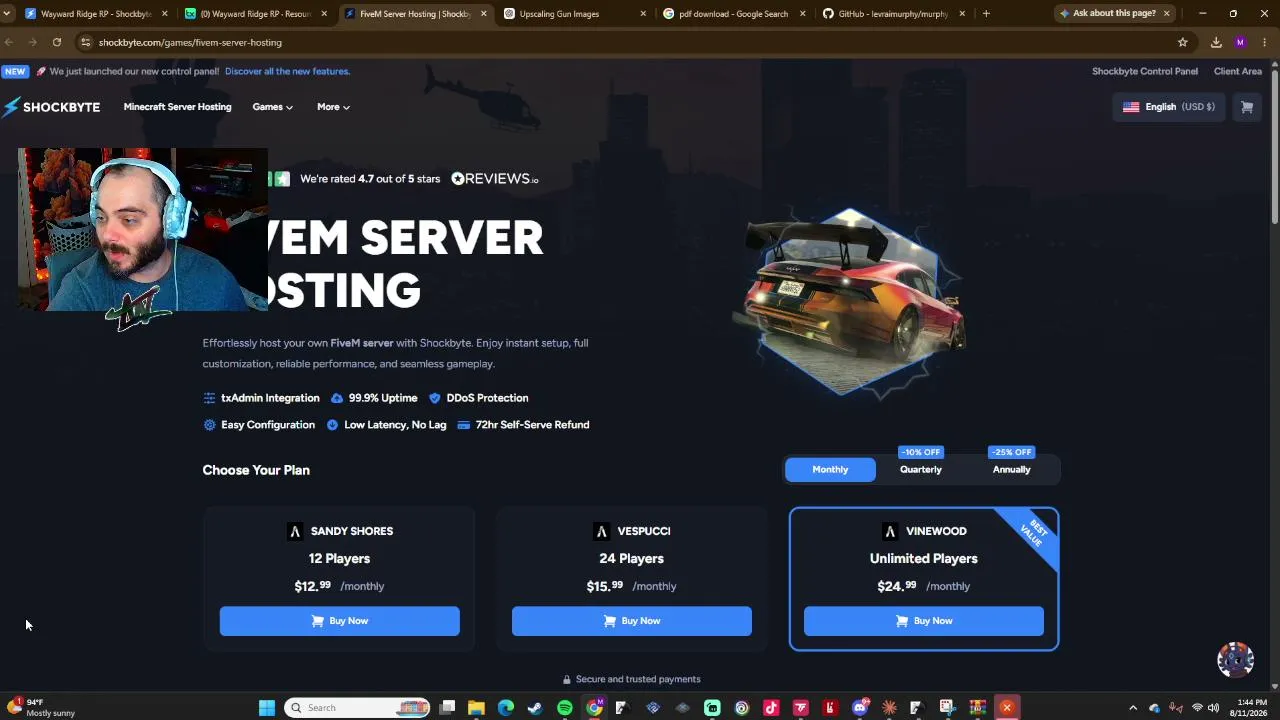Open volume and network quick settings
This screenshot has width=1280, height=720.
point(1205,708)
